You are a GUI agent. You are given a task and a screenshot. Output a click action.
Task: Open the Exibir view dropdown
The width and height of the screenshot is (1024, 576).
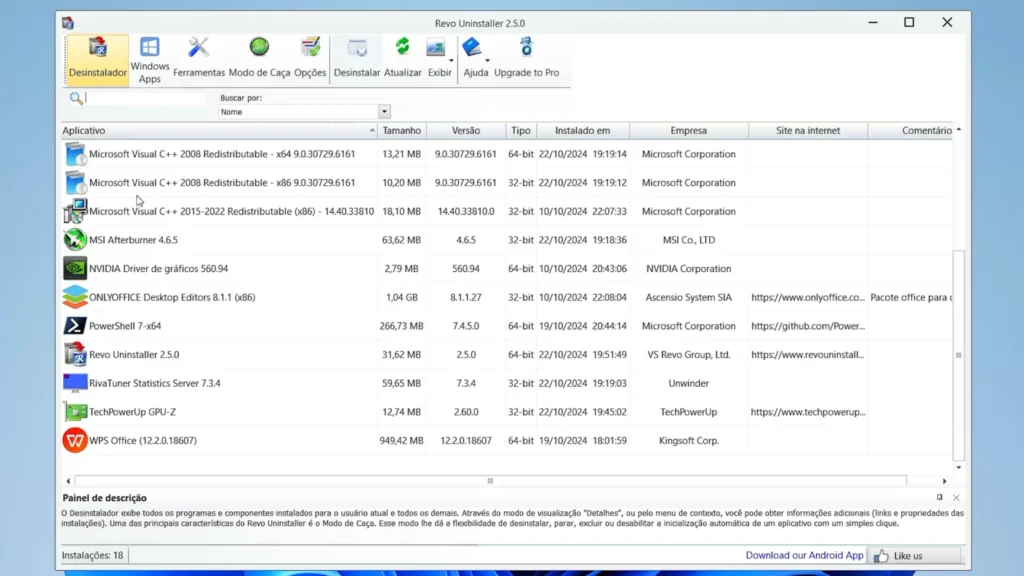coord(451,60)
